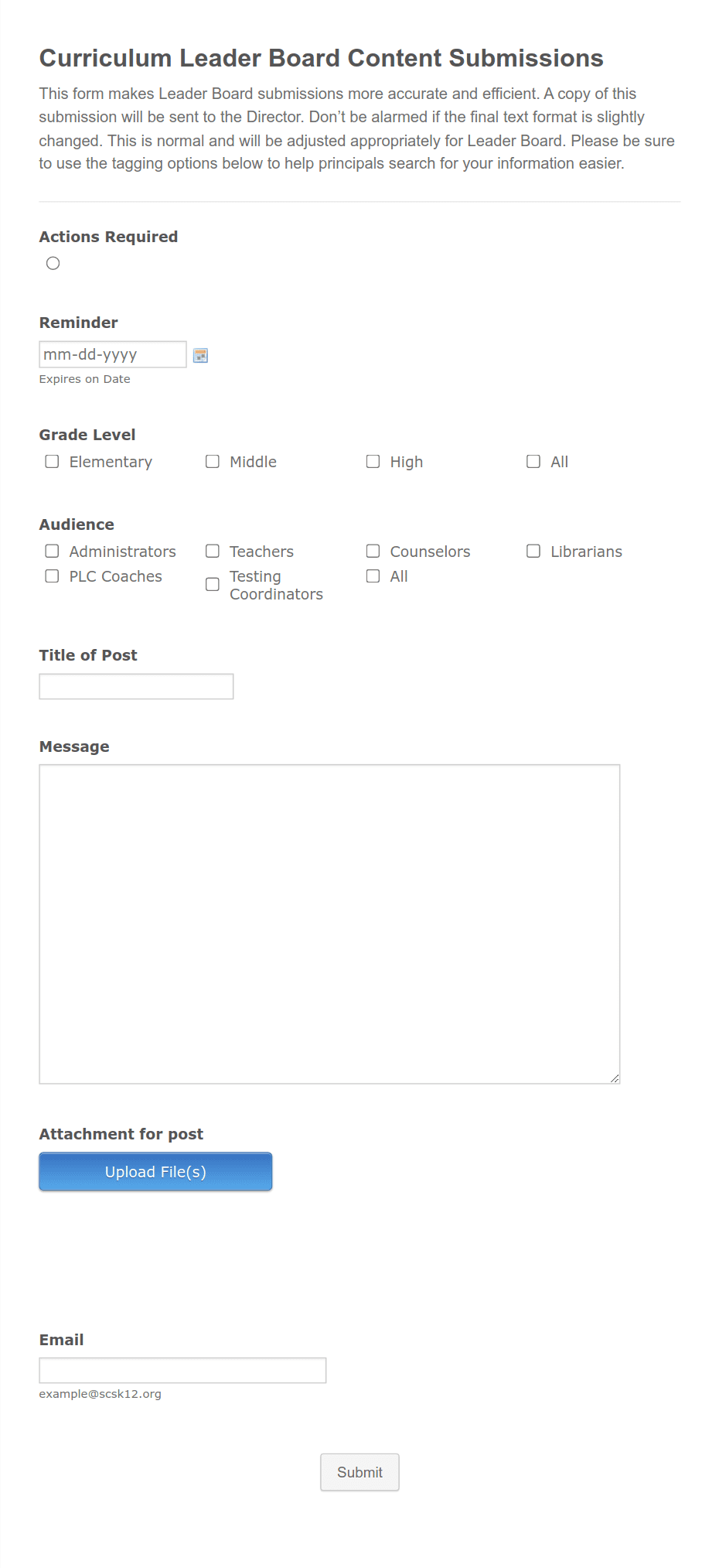Click the Email input field
Viewport: 719px width, 1568px height.
[x=182, y=1369]
